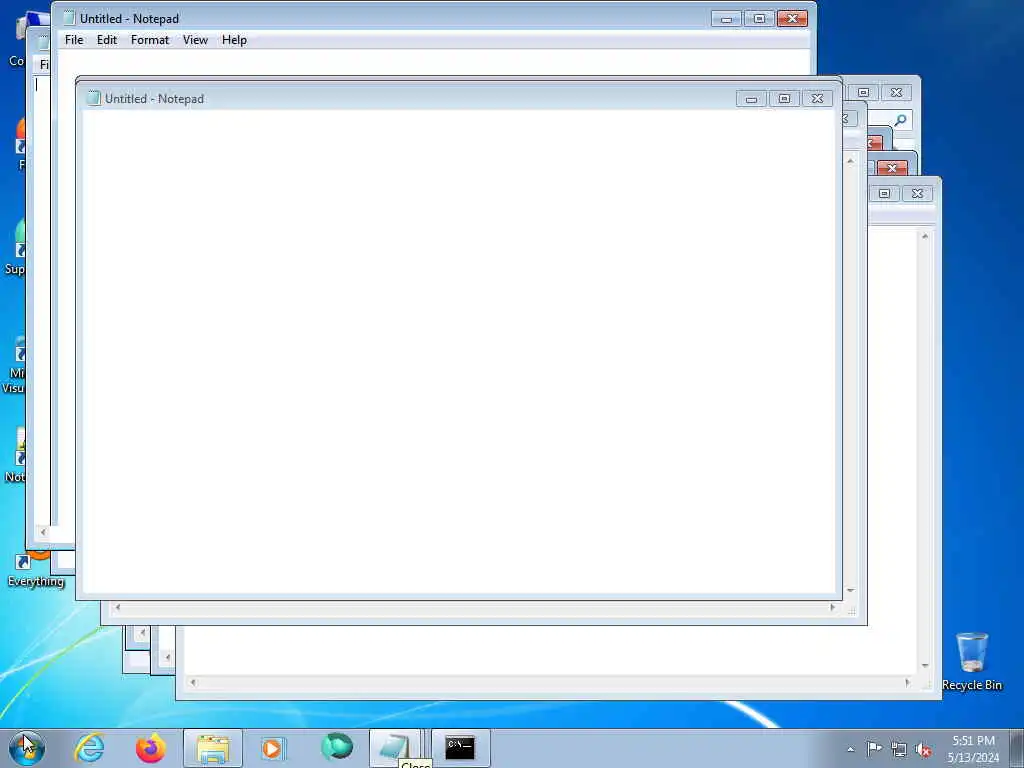The height and width of the screenshot is (768, 1024).
Task: Open the clock showing 5:51 PM
Action: tap(973, 748)
